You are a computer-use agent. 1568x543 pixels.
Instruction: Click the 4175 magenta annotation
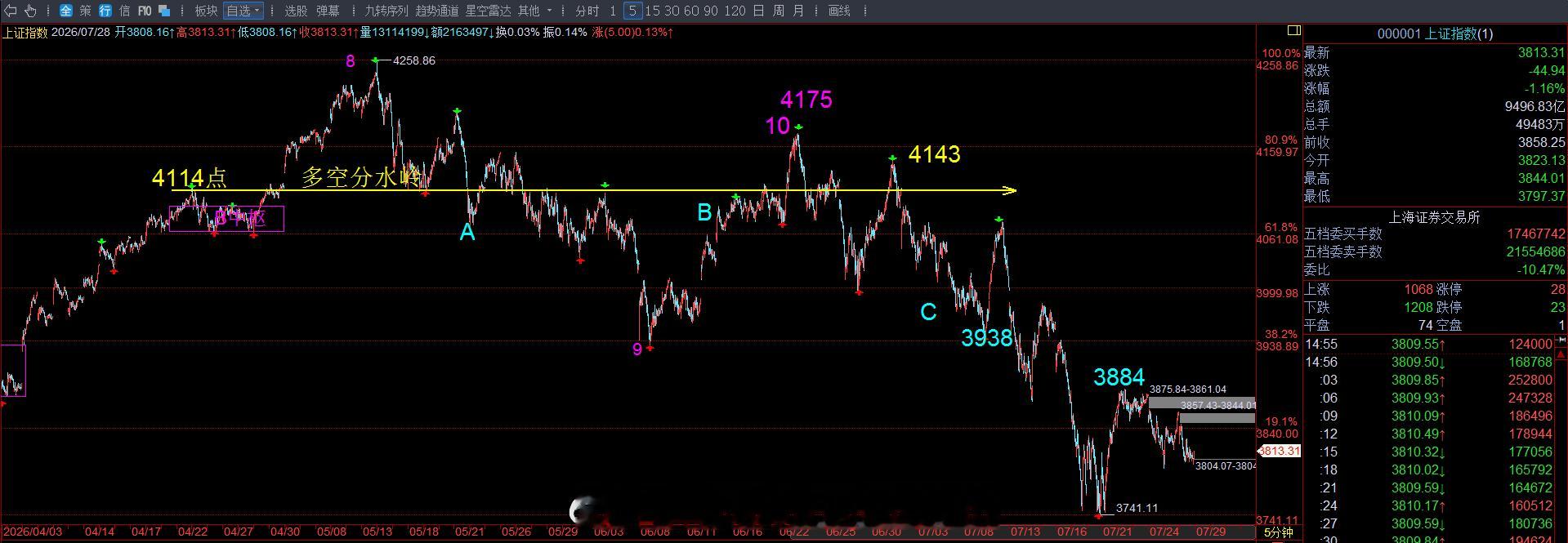[806, 100]
